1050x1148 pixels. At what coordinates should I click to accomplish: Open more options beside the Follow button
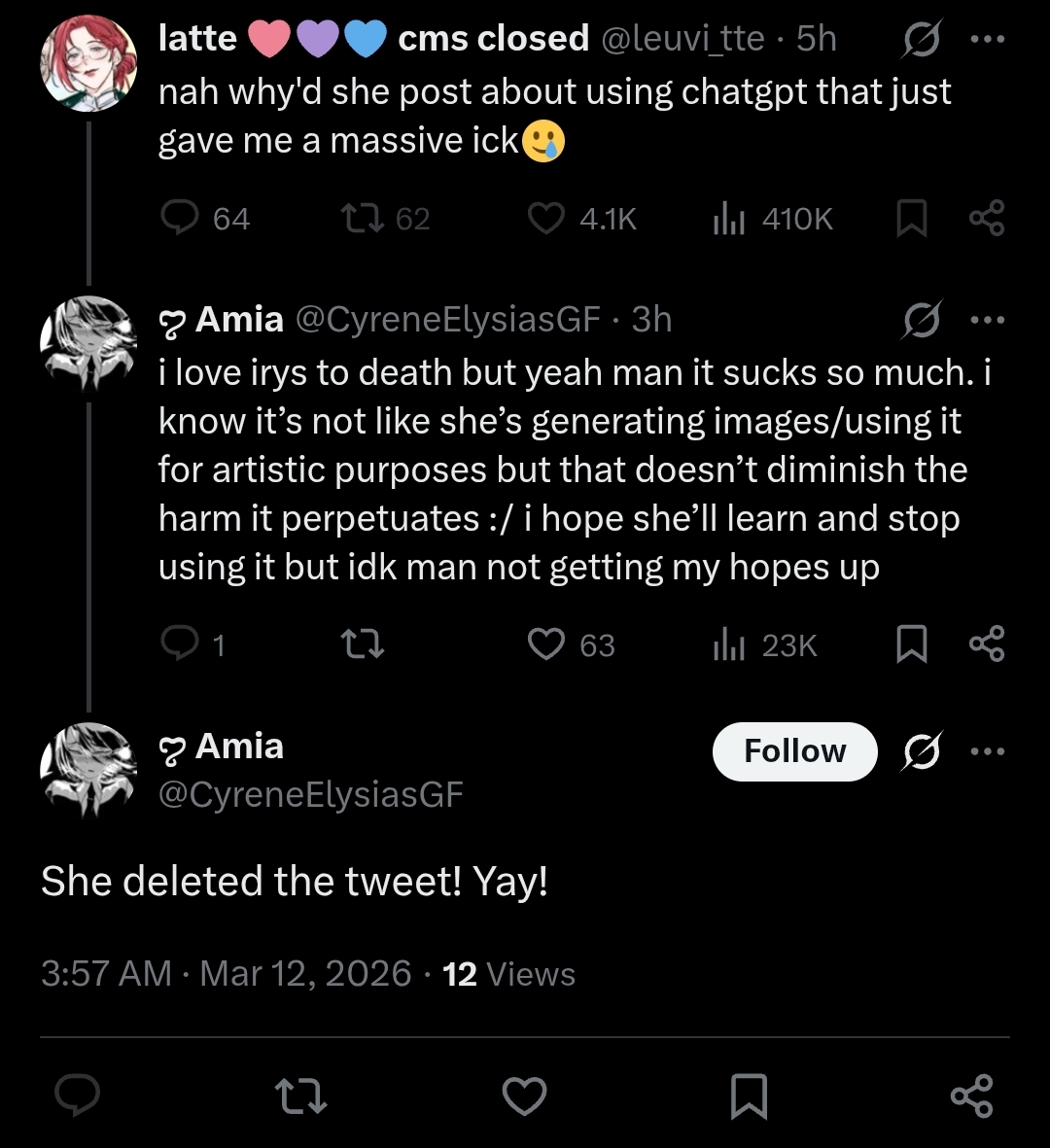tap(987, 751)
